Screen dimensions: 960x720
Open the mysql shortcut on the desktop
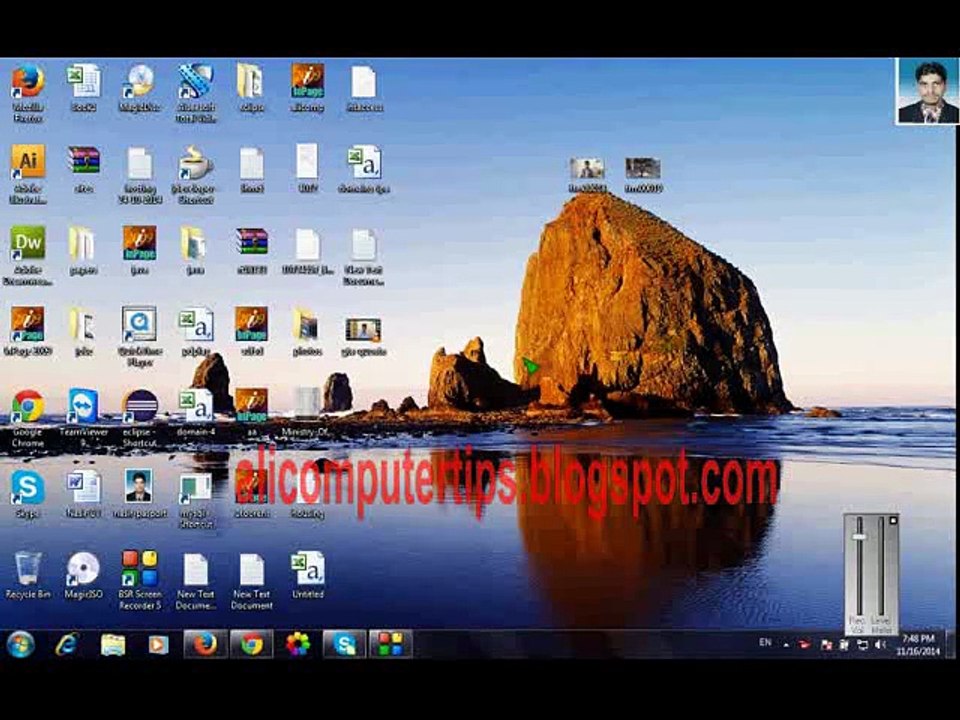point(196,500)
